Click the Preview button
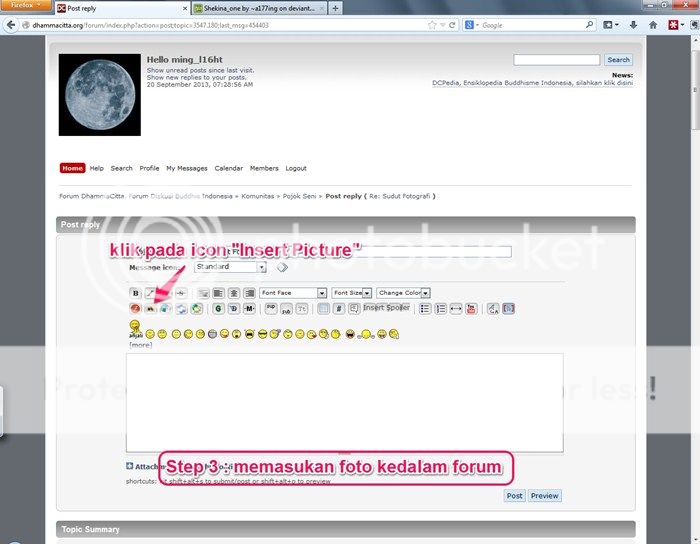Viewport: 700px width, 544px height. coord(544,495)
